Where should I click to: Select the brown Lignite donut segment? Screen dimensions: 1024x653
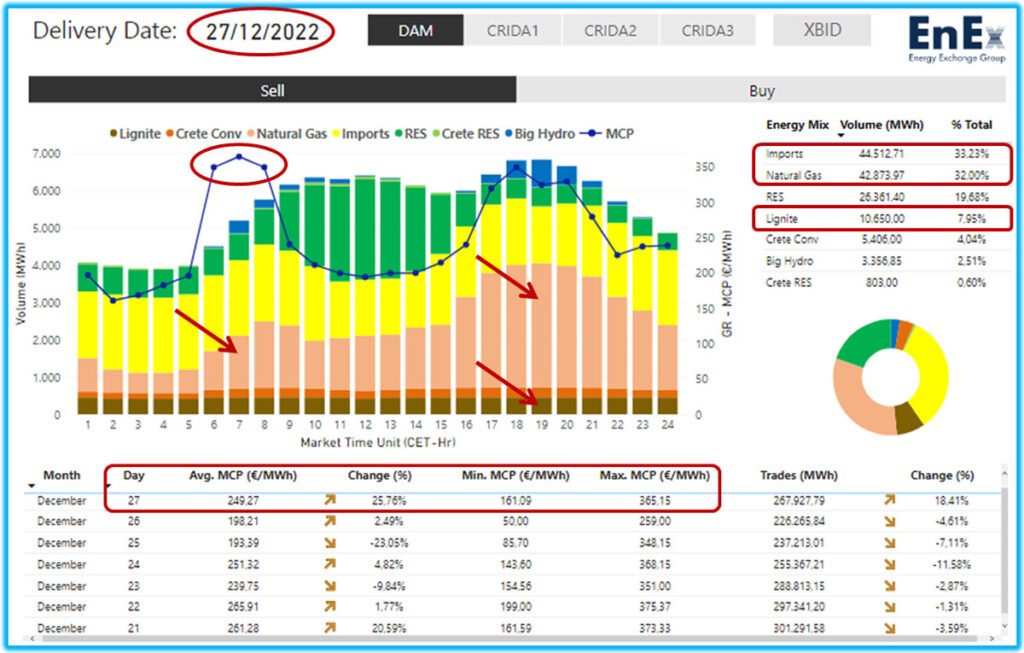pyautogui.click(x=908, y=418)
